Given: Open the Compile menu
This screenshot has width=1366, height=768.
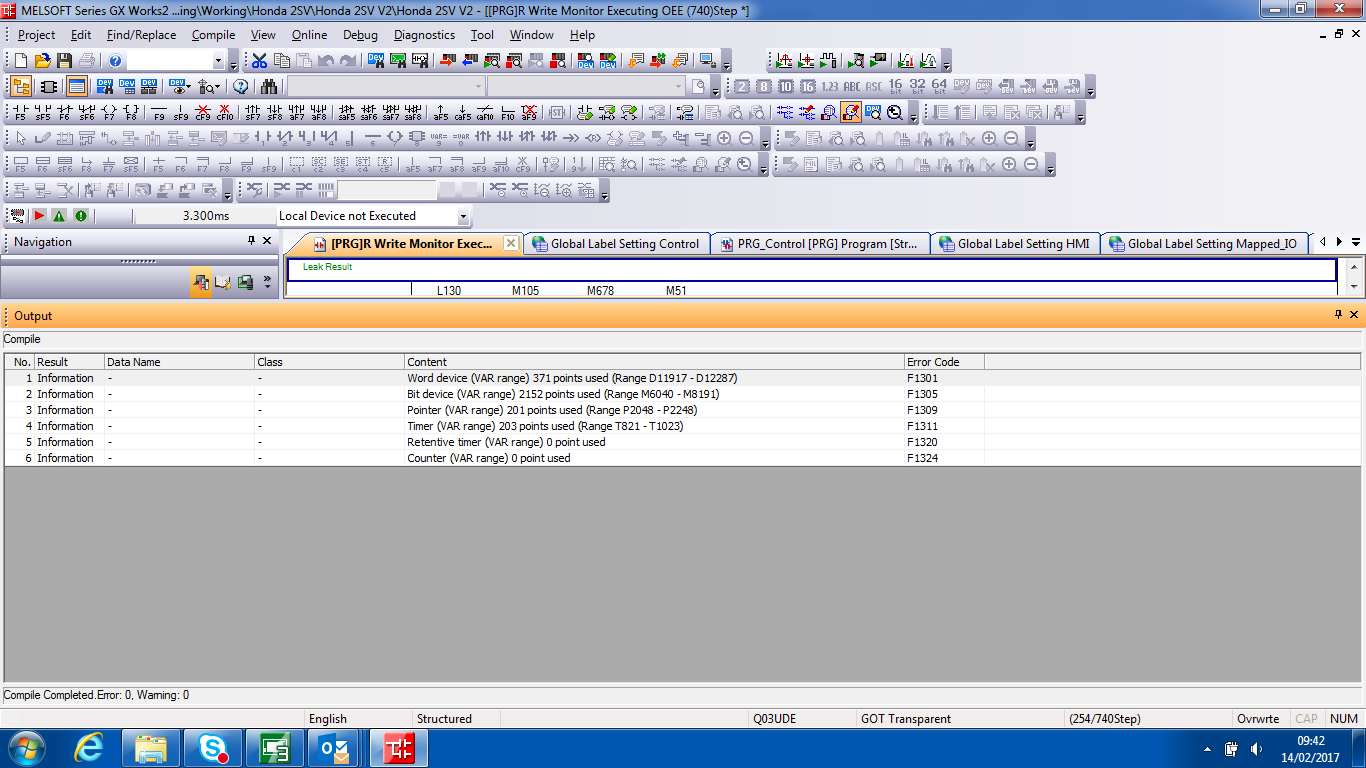Looking at the screenshot, I should click(x=213, y=35).
